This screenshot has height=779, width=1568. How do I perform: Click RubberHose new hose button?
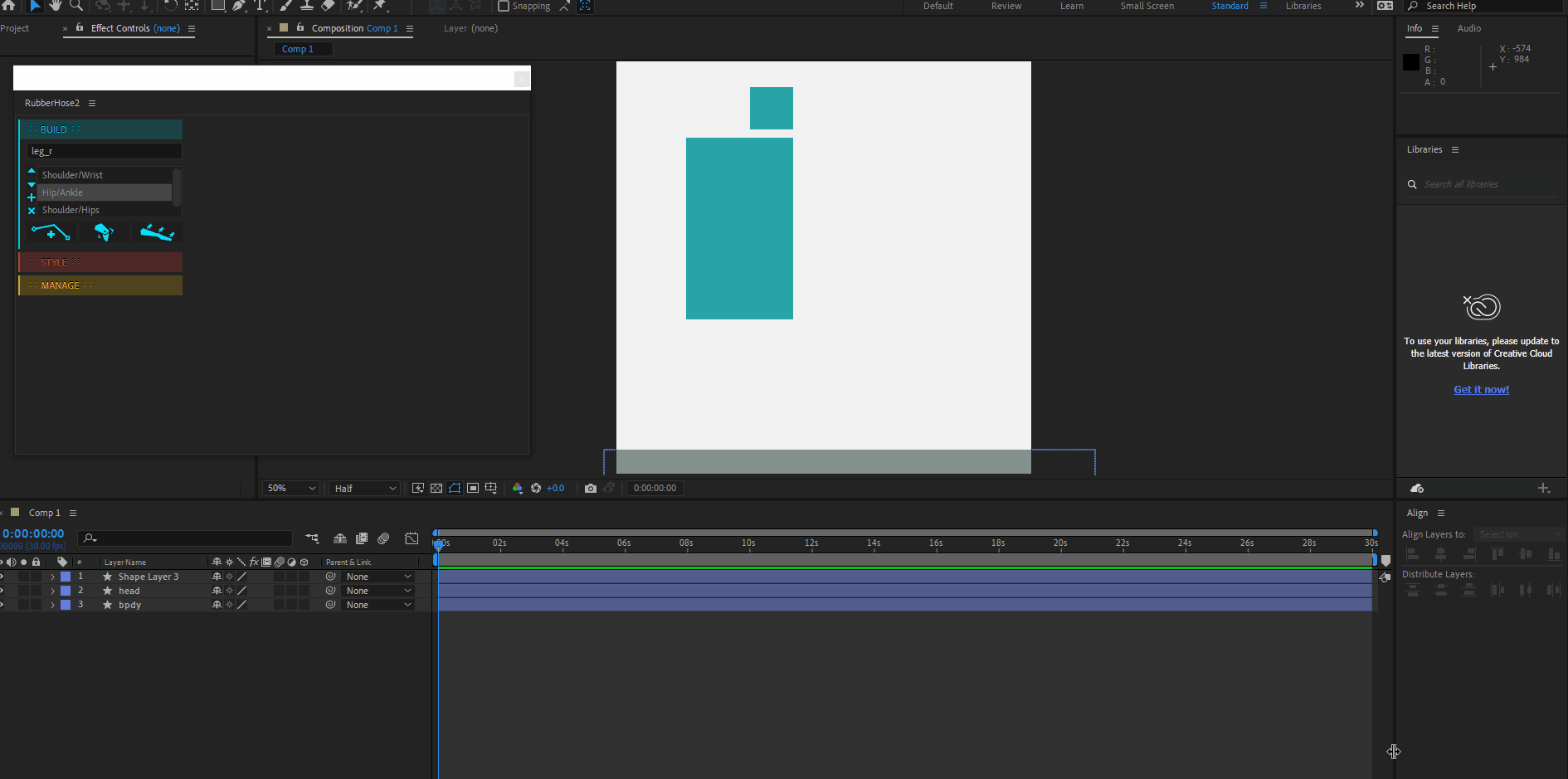(x=50, y=232)
